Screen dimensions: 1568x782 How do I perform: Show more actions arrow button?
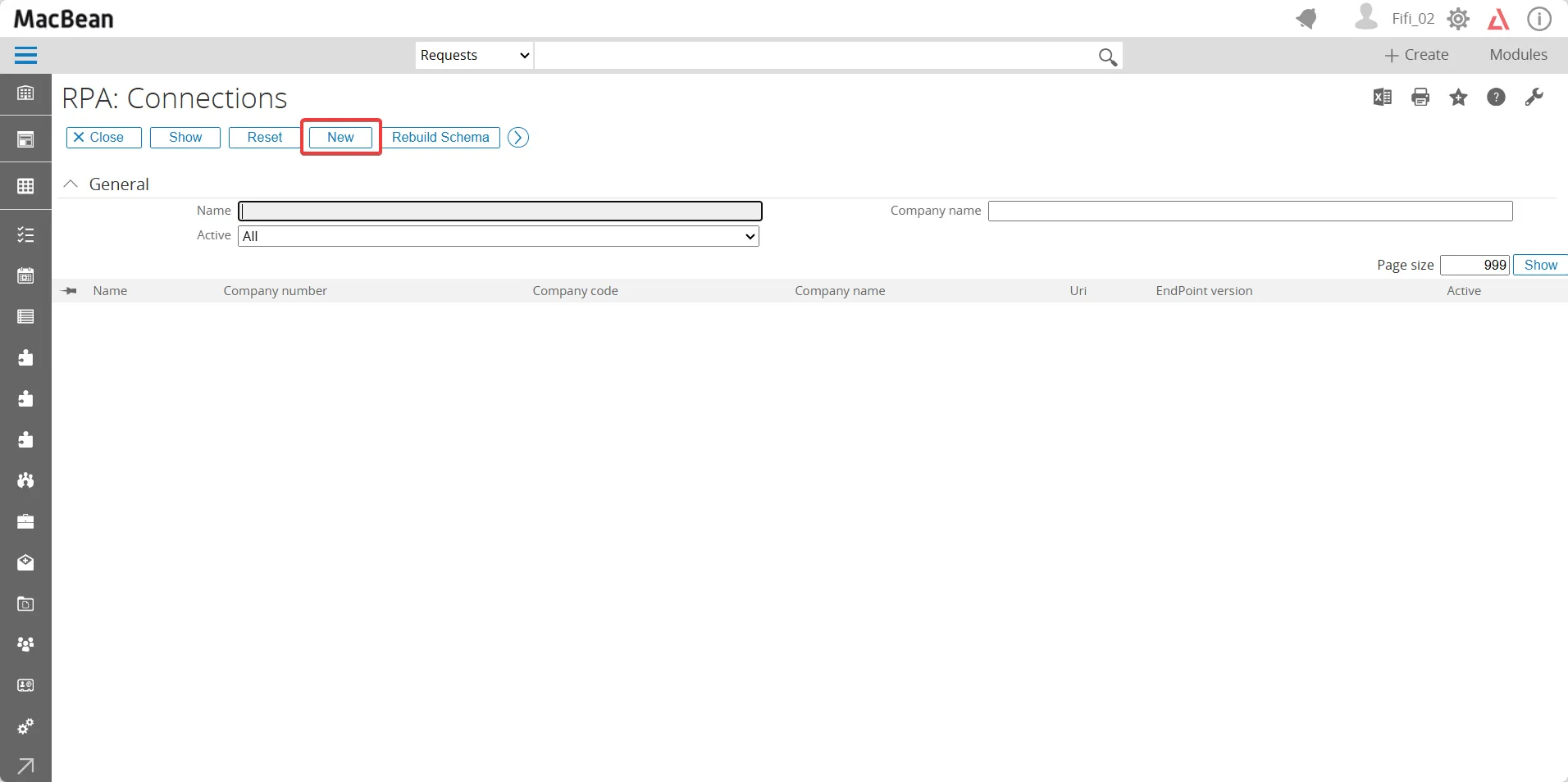pos(518,138)
